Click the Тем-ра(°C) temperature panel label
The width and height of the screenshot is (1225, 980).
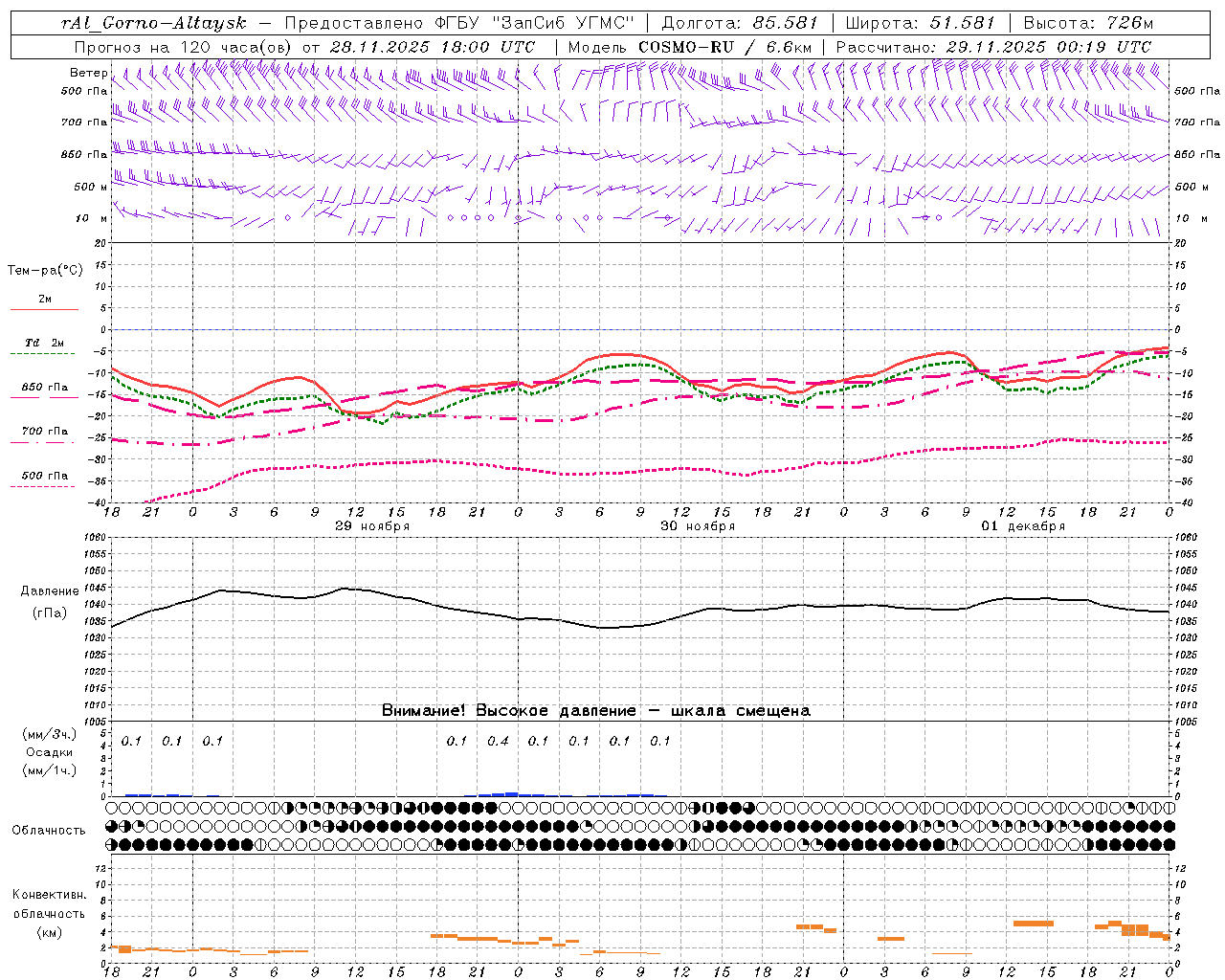(45, 271)
